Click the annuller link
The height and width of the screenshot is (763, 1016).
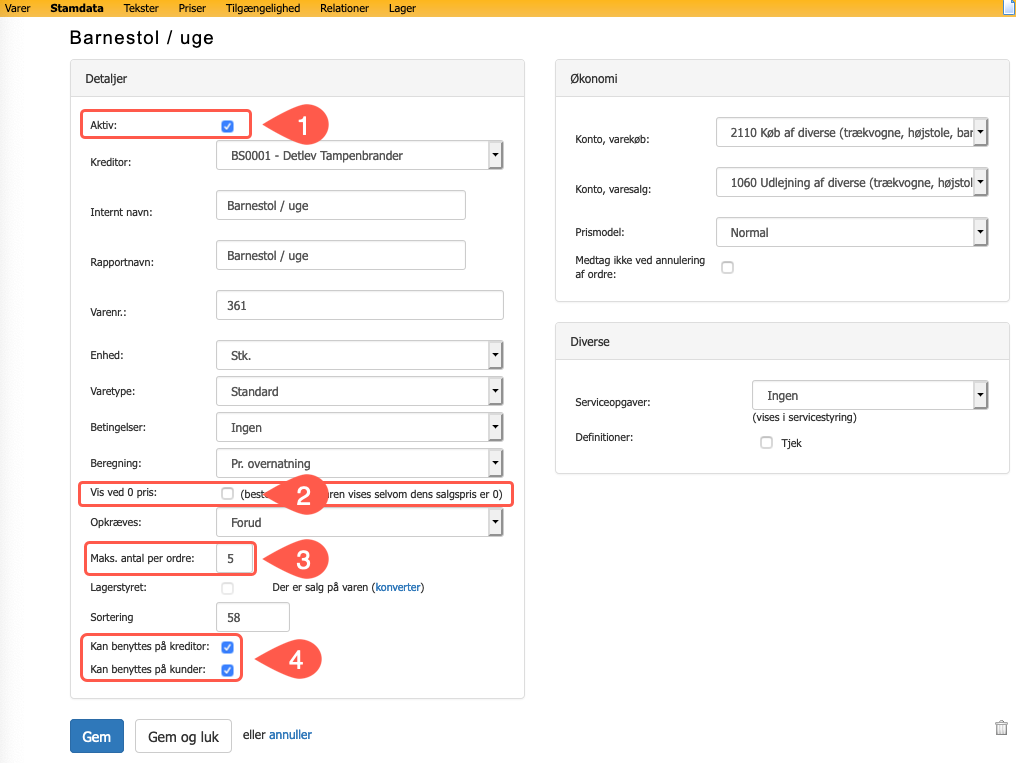click(x=290, y=735)
